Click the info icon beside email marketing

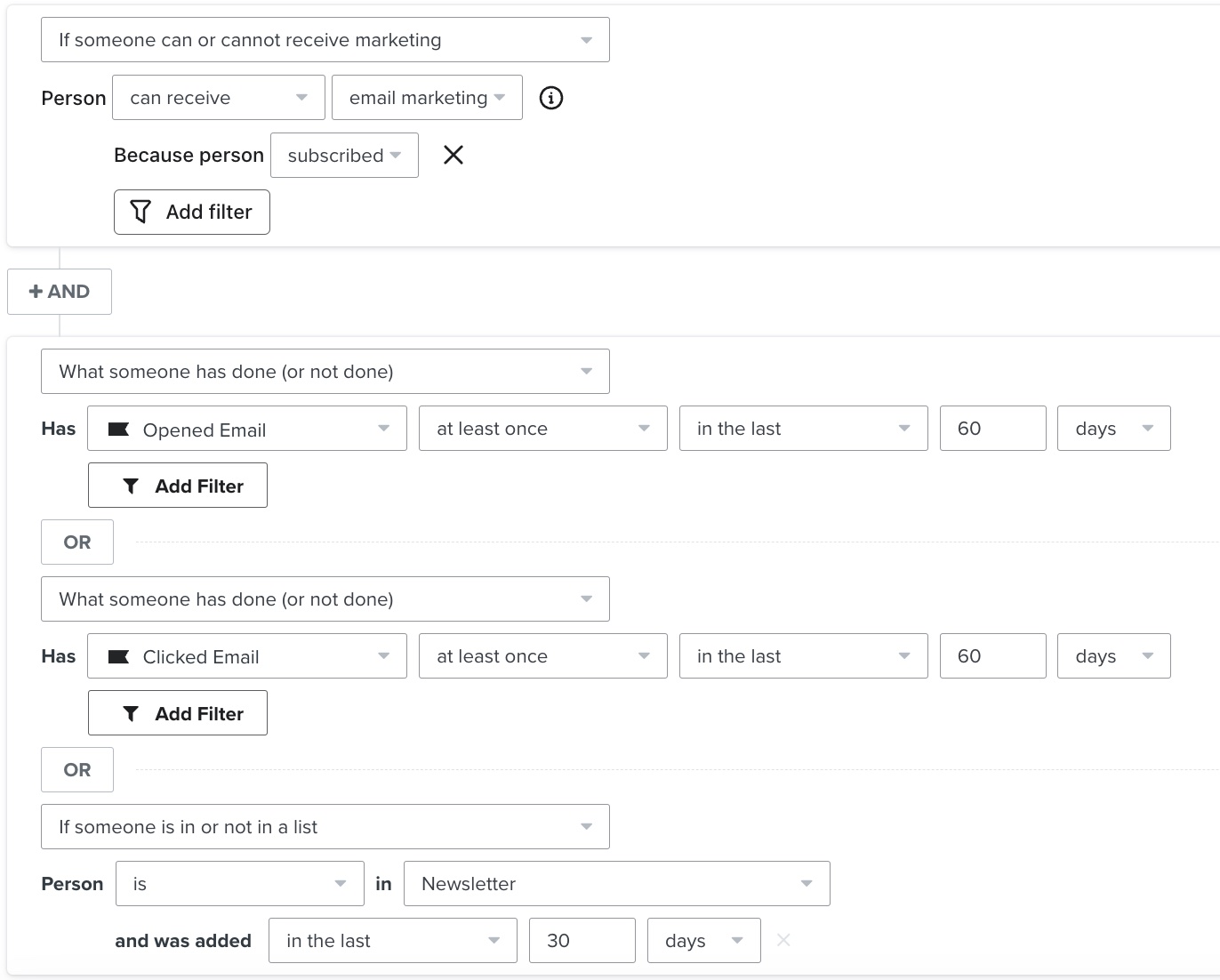tap(551, 98)
